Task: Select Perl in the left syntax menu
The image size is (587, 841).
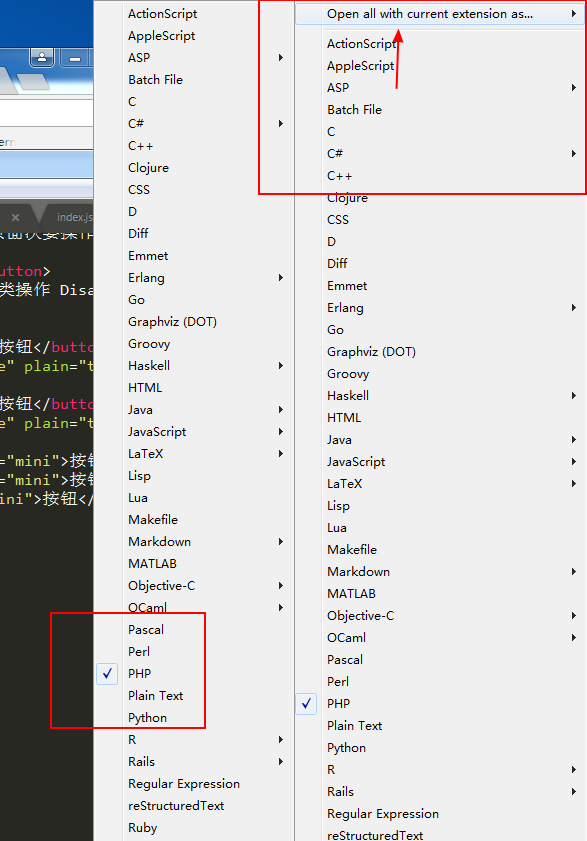Action: click(x=139, y=652)
